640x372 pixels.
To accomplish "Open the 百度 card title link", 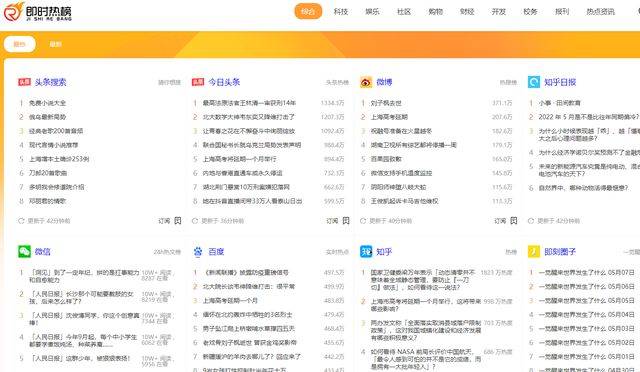I will click(x=216, y=252).
